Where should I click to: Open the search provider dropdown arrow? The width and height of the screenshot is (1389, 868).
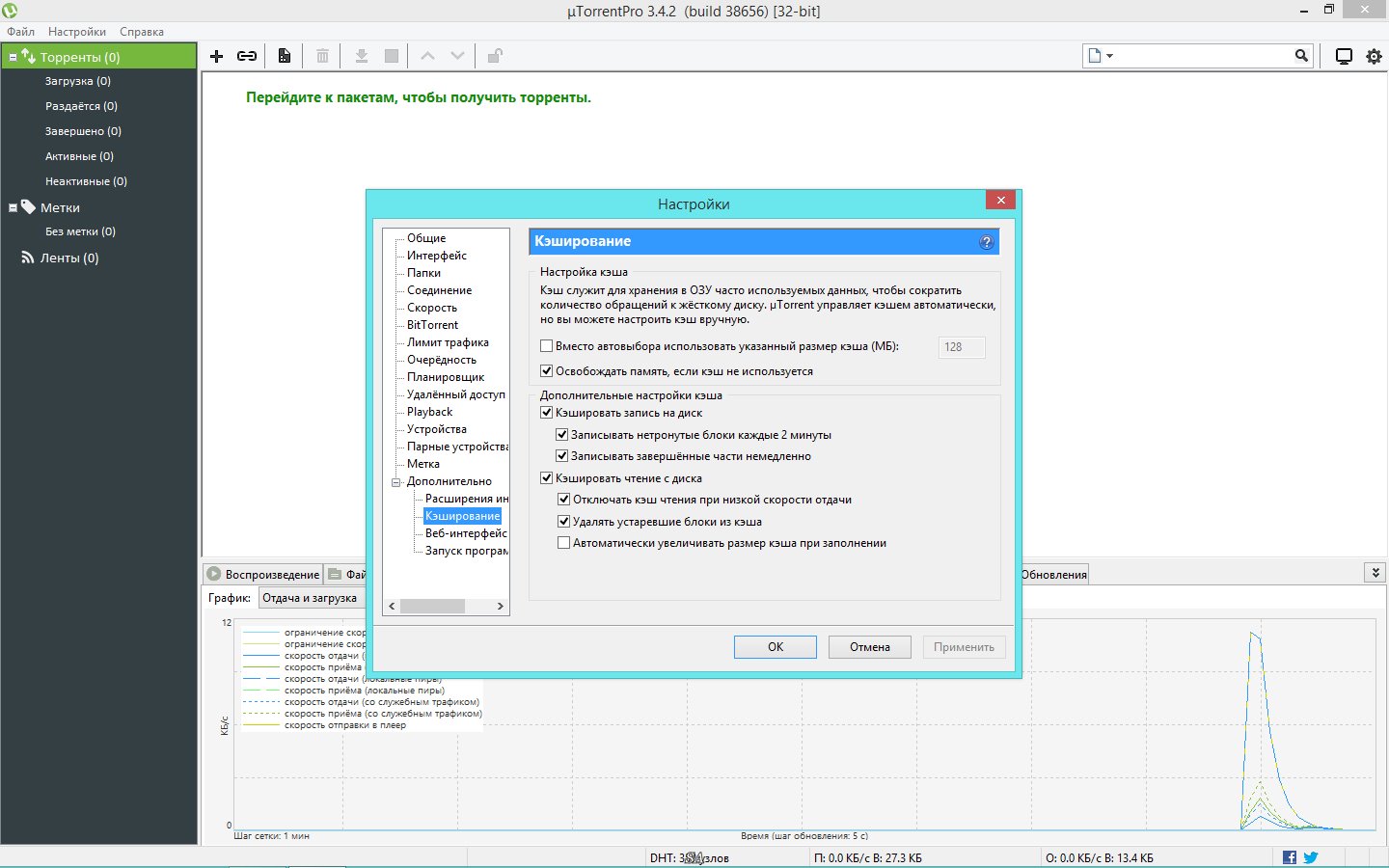pyautogui.click(x=1109, y=56)
